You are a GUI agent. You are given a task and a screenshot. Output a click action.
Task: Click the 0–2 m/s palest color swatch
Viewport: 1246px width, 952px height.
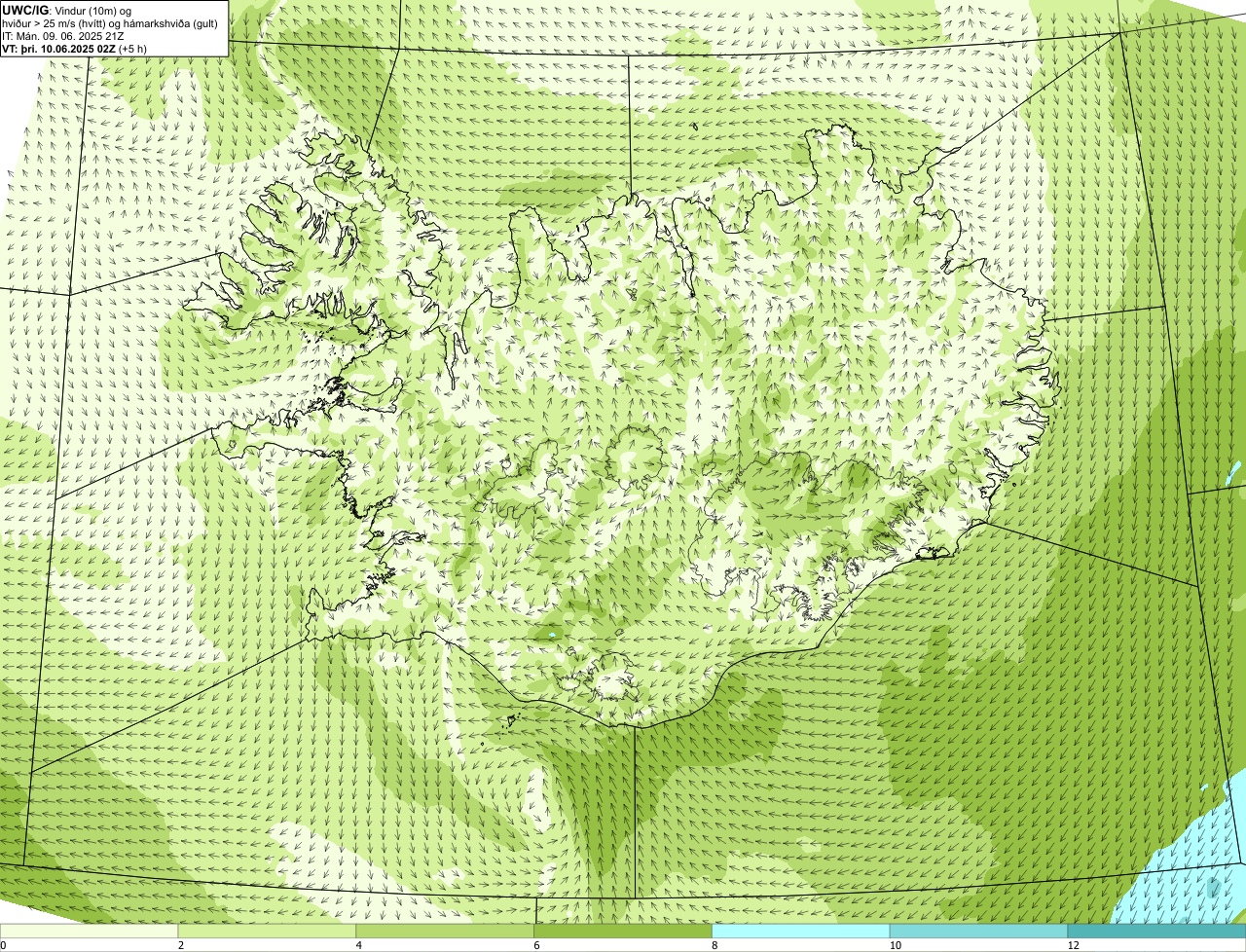click(x=90, y=931)
